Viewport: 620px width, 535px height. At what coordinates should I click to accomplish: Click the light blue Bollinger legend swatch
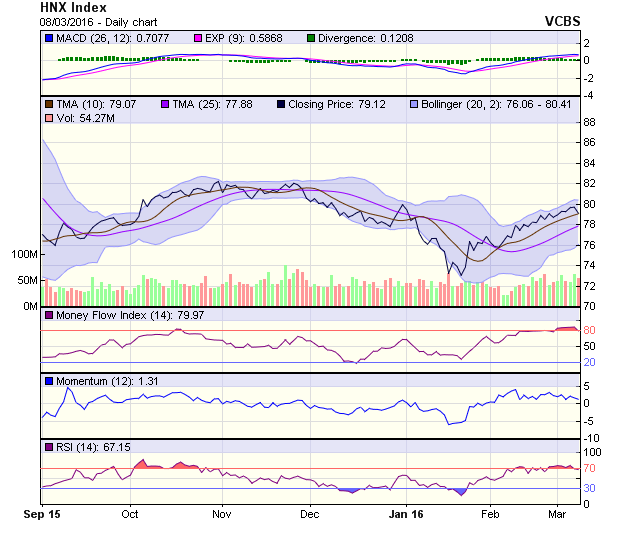tap(415, 103)
